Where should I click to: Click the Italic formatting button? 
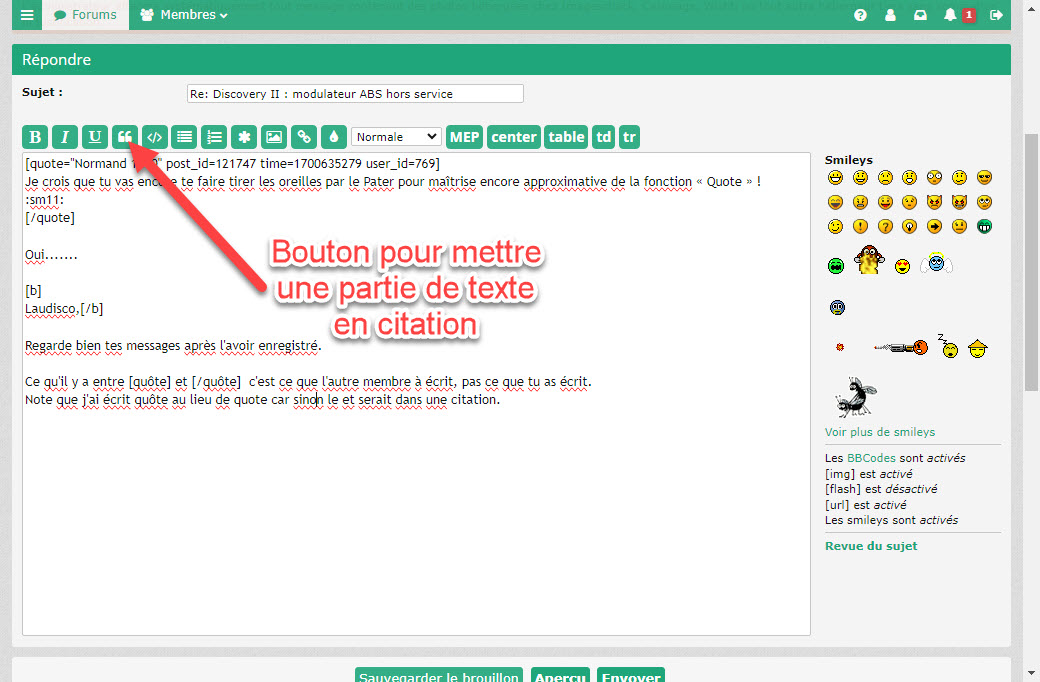point(65,137)
